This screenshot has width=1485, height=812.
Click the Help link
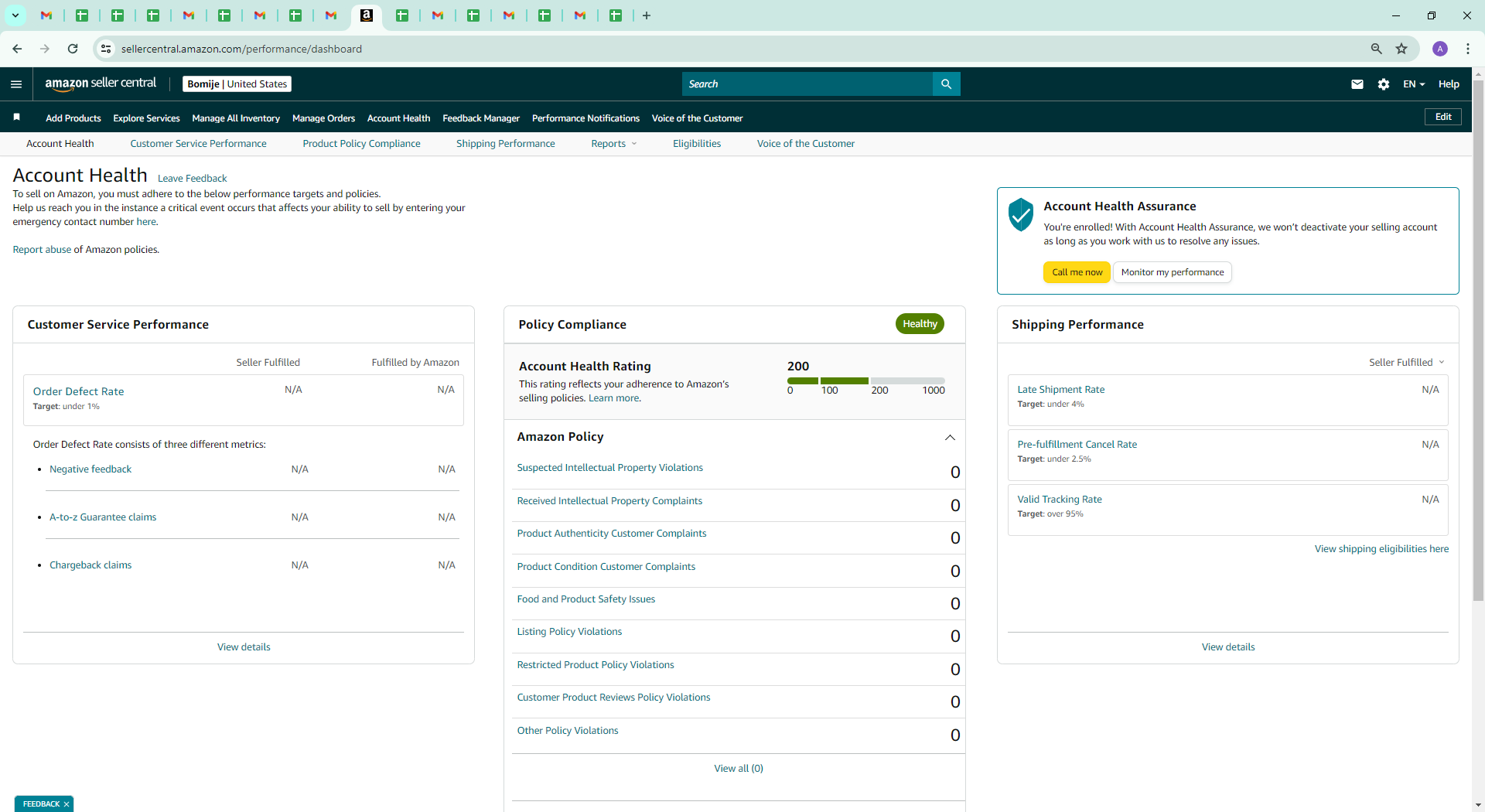(1449, 84)
